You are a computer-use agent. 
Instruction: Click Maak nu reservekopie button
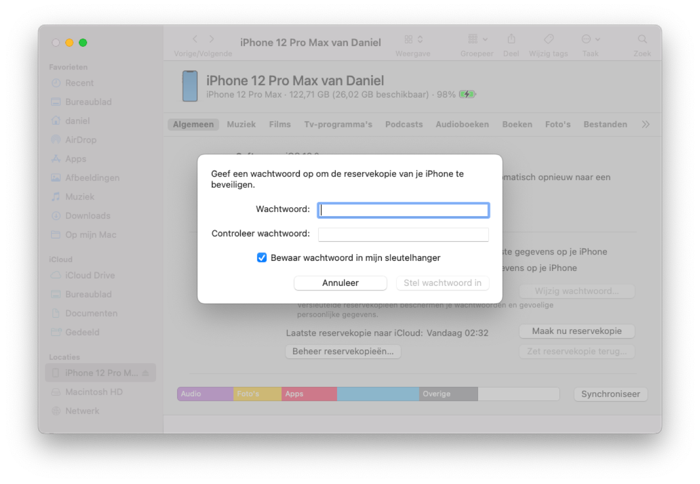coord(577,331)
